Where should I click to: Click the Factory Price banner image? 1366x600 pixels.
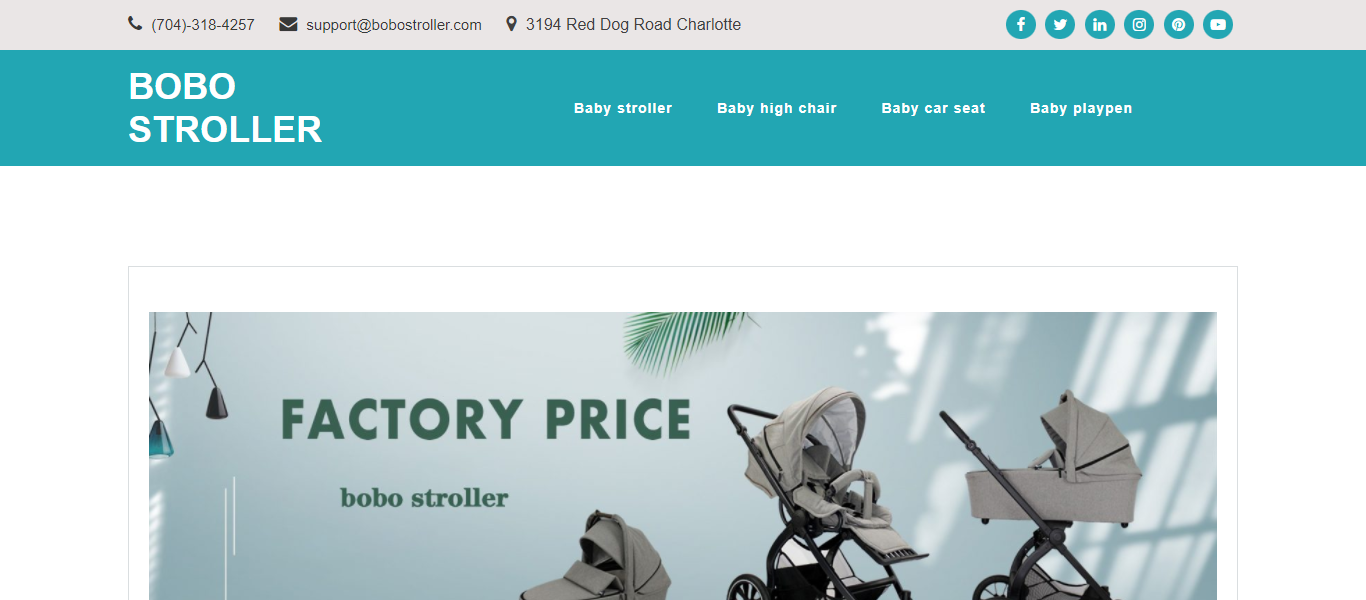click(683, 456)
